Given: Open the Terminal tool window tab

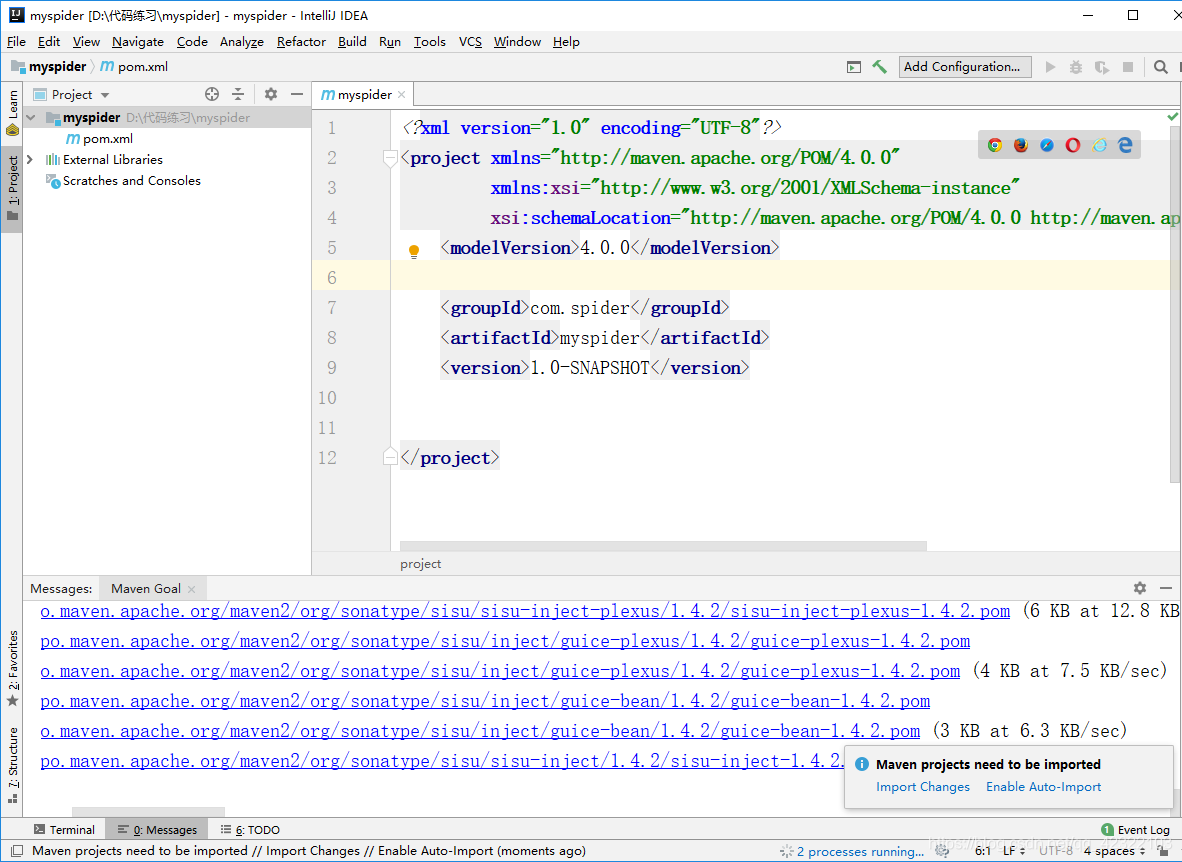Looking at the screenshot, I should pos(65,830).
